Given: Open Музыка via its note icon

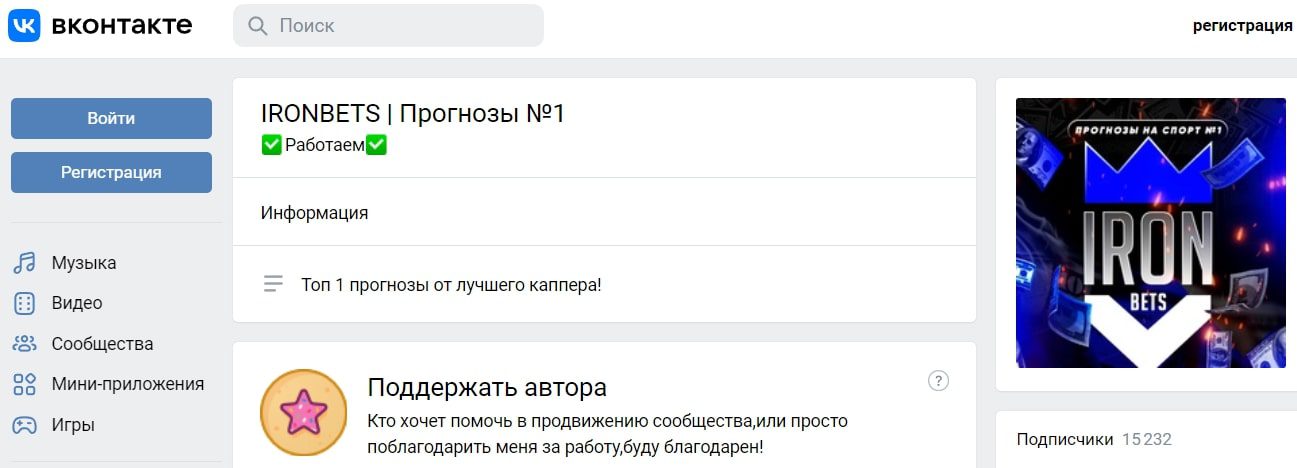Looking at the screenshot, I should click(x=24, y=263).
